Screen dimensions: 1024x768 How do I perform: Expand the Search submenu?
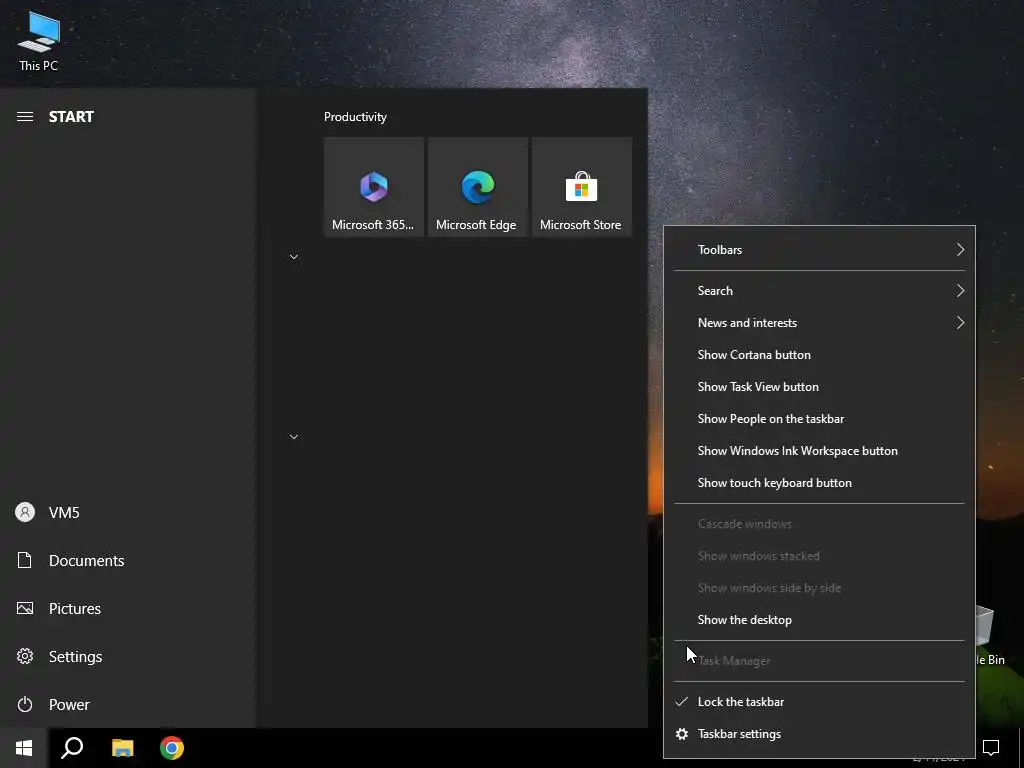coord(820,291)
